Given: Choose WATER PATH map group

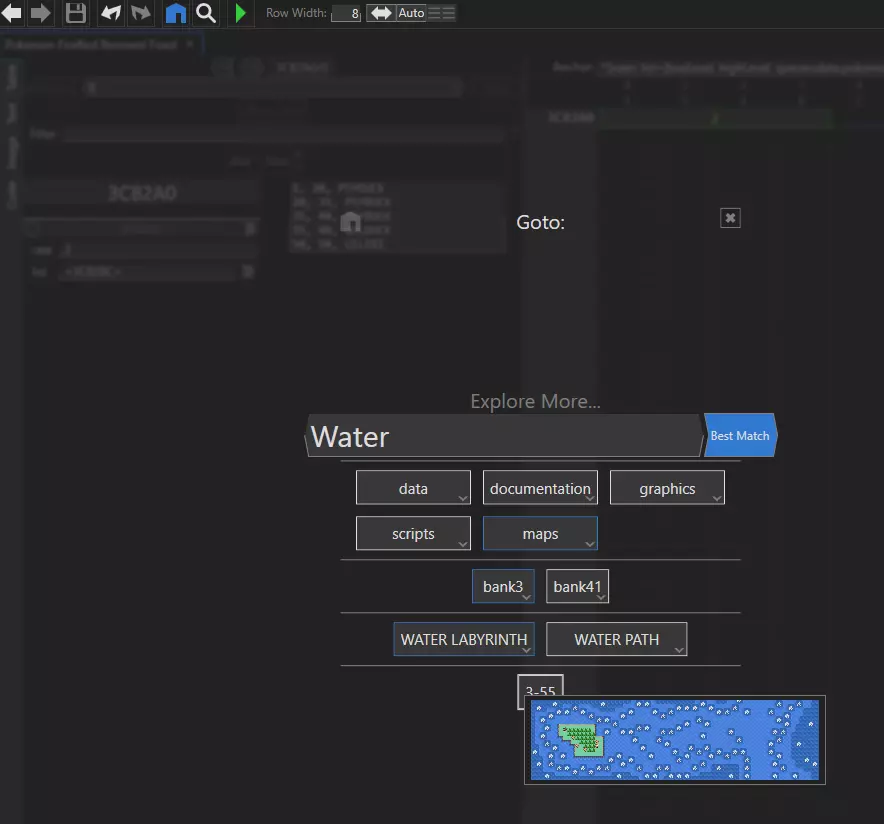Looking at the screenshot, I should coord(617,639).
